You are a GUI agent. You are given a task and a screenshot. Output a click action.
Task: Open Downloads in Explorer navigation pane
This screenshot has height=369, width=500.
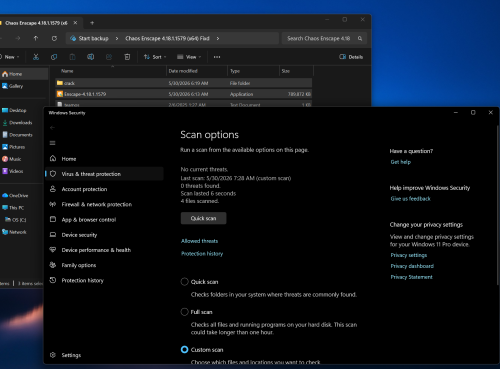tap(21, 123)
